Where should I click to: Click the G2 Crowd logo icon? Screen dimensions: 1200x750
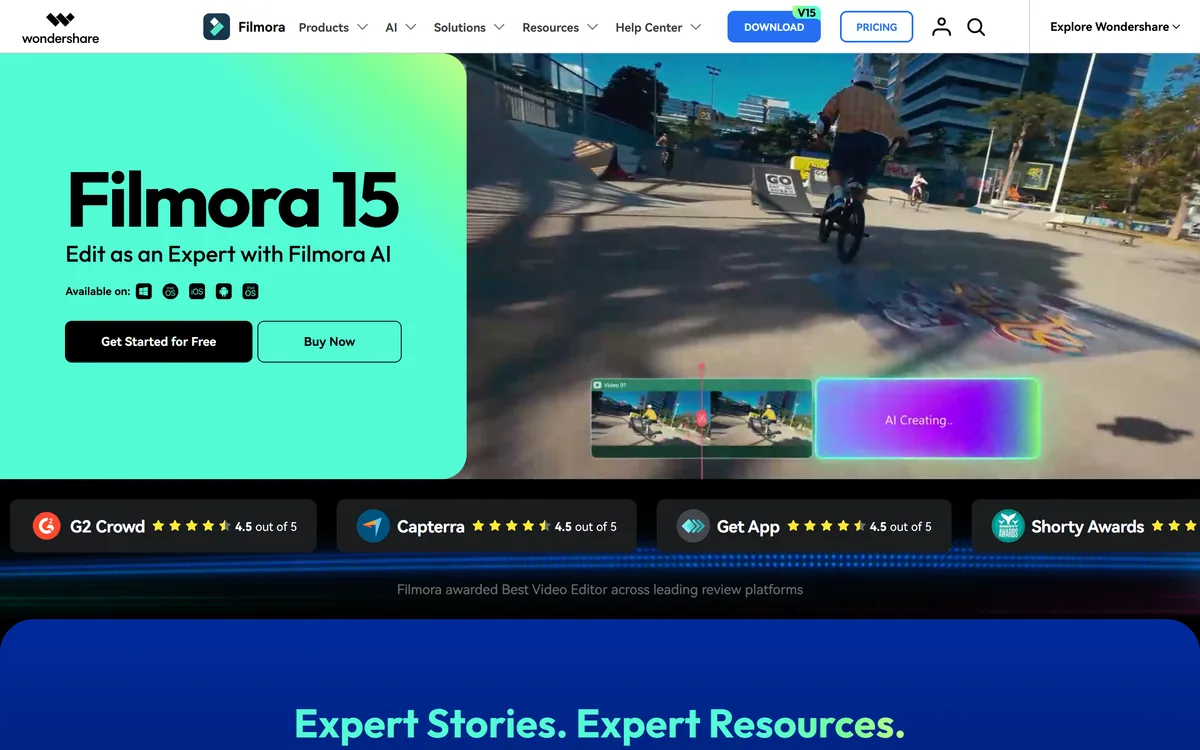(46, 526)
